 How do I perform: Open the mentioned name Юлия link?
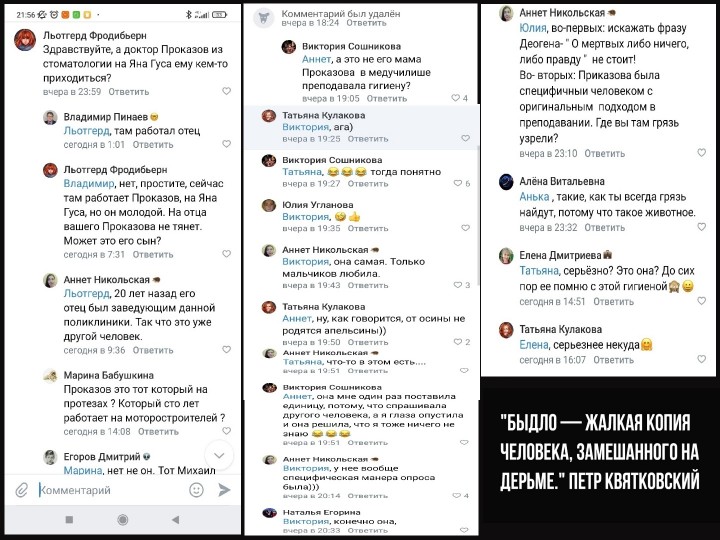[x=533, y=28]
